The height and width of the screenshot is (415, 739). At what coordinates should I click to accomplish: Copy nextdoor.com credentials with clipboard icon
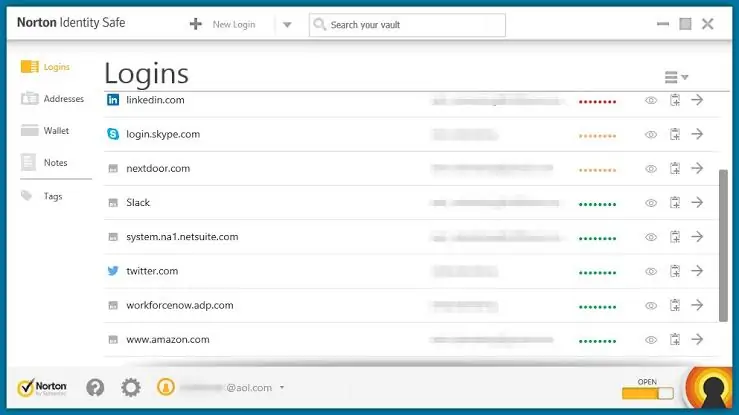click(x=675, y=168)
